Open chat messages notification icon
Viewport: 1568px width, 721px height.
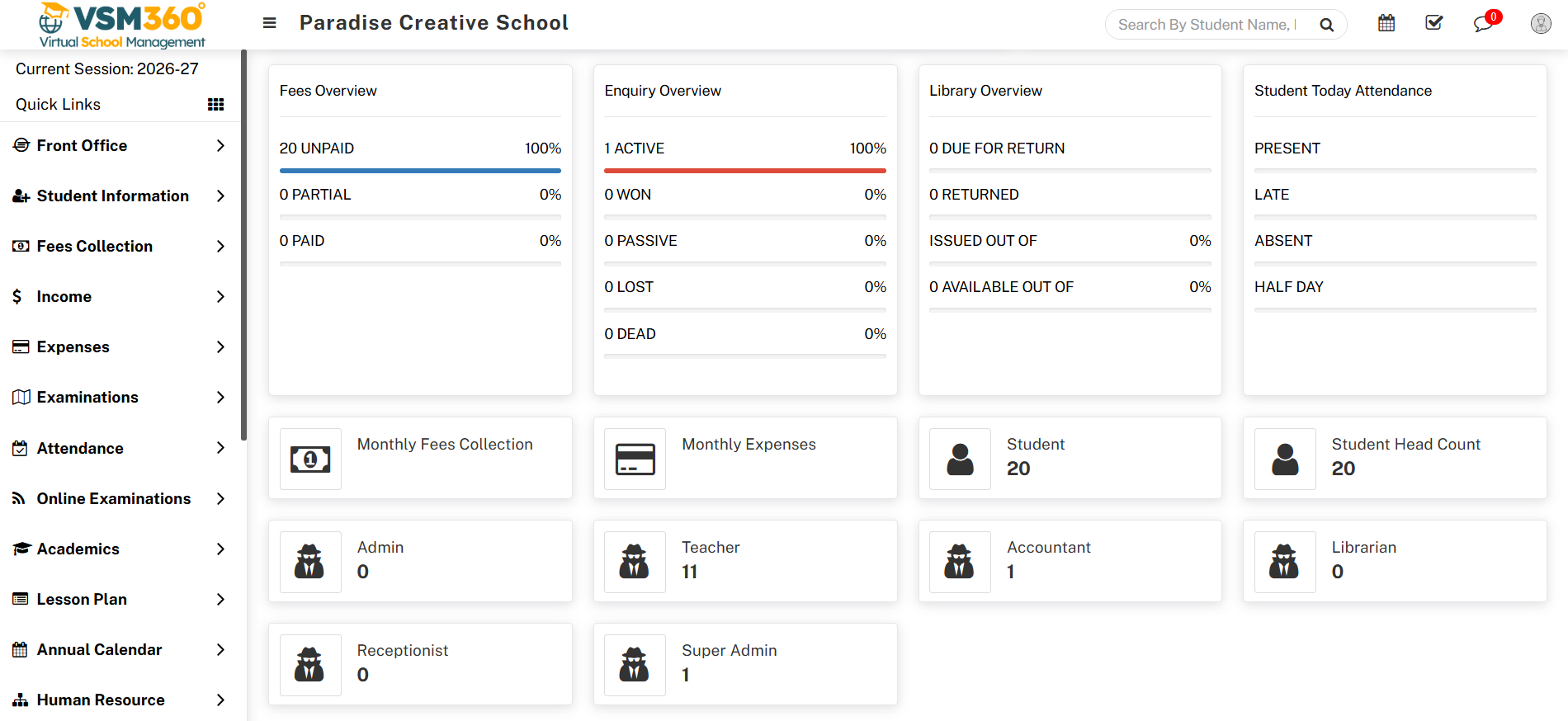point(1483,24)
